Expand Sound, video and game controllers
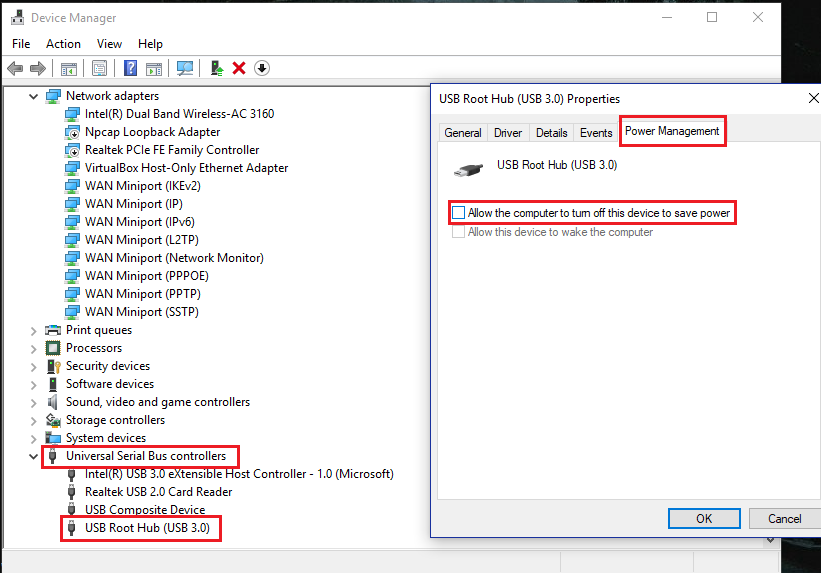Screen dimensions: 821x573 (34, 402)
